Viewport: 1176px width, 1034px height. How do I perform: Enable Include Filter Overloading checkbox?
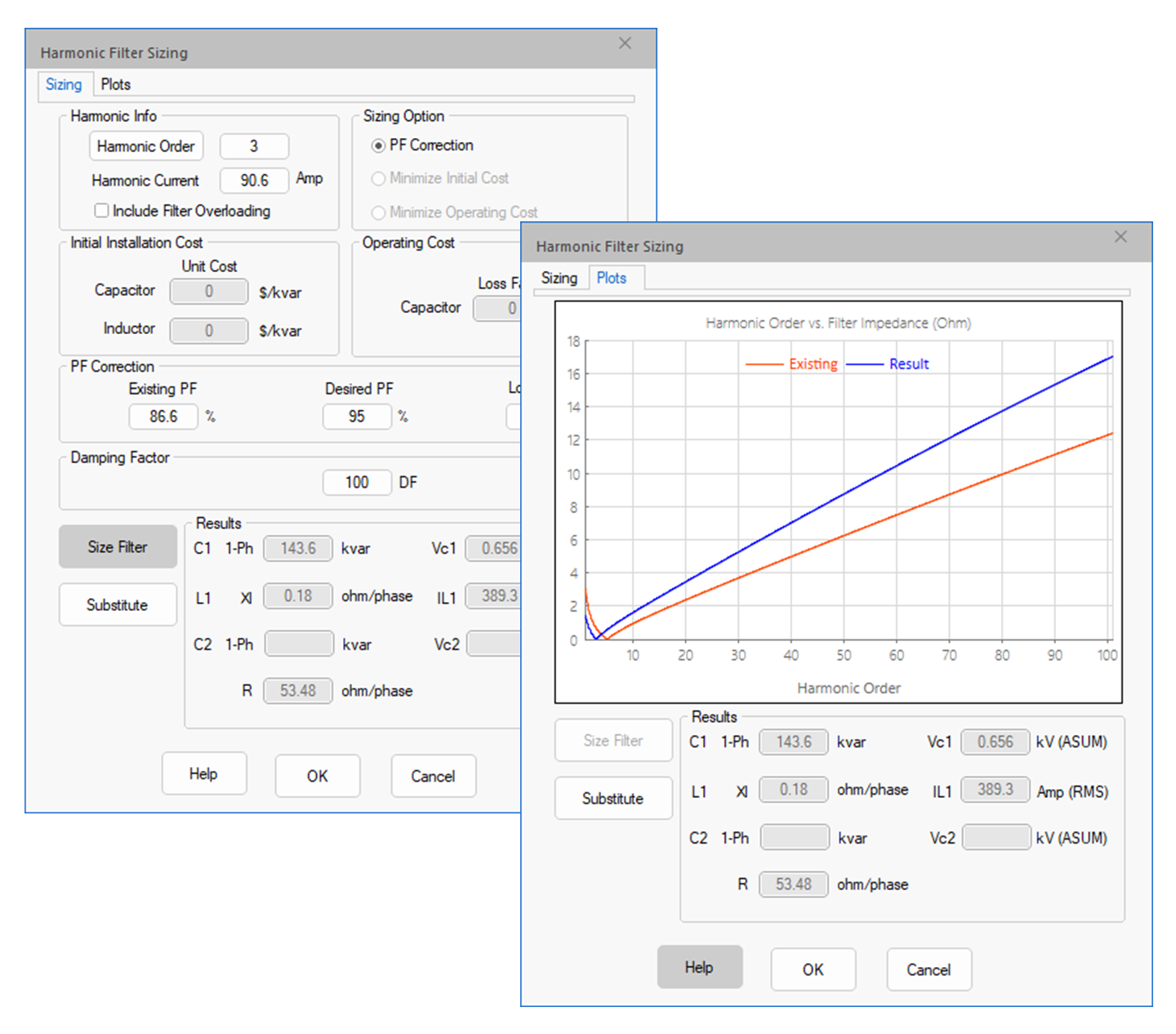click(x=102, y=211)
